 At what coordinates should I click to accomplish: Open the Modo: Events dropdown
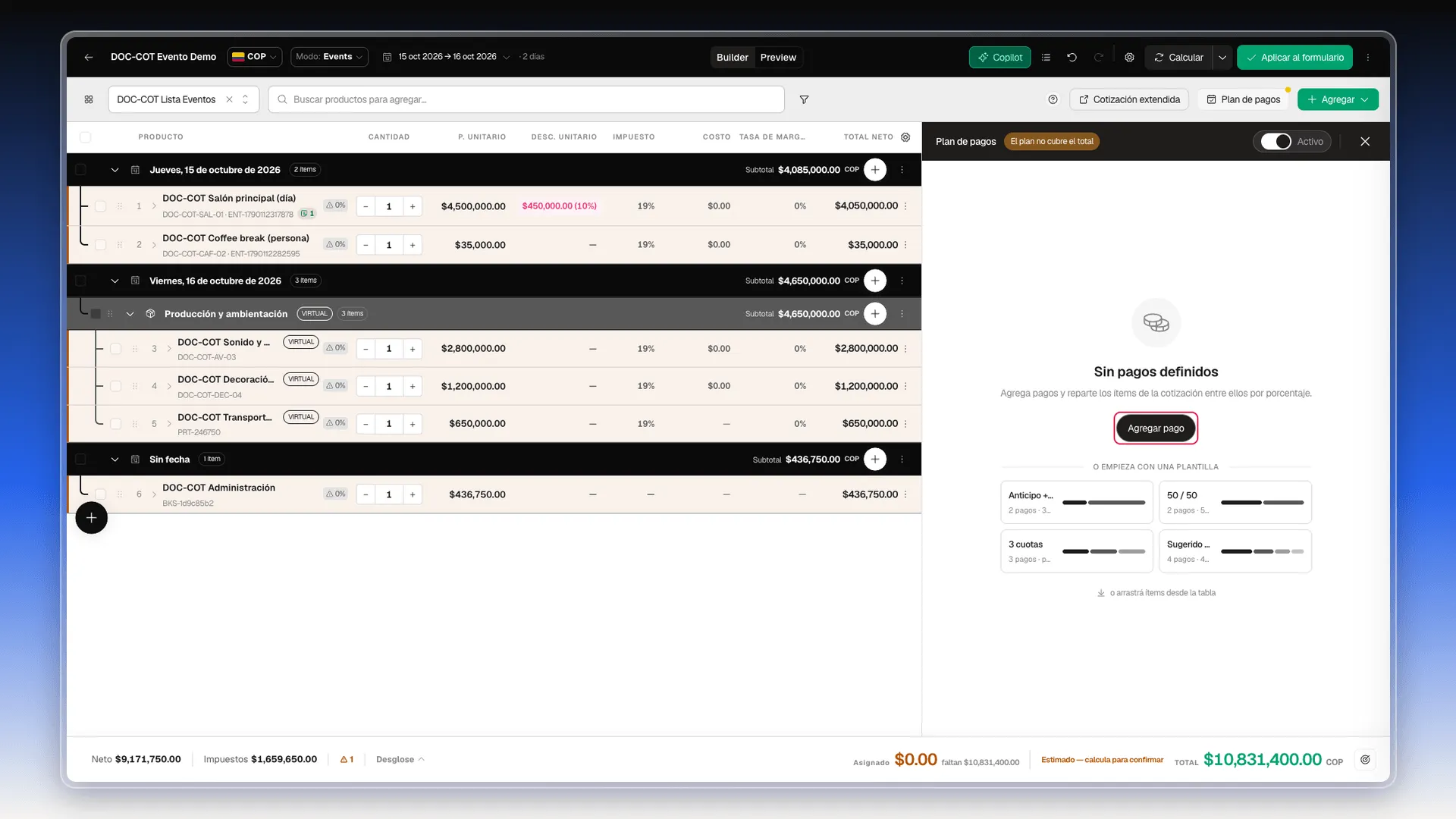329,57
